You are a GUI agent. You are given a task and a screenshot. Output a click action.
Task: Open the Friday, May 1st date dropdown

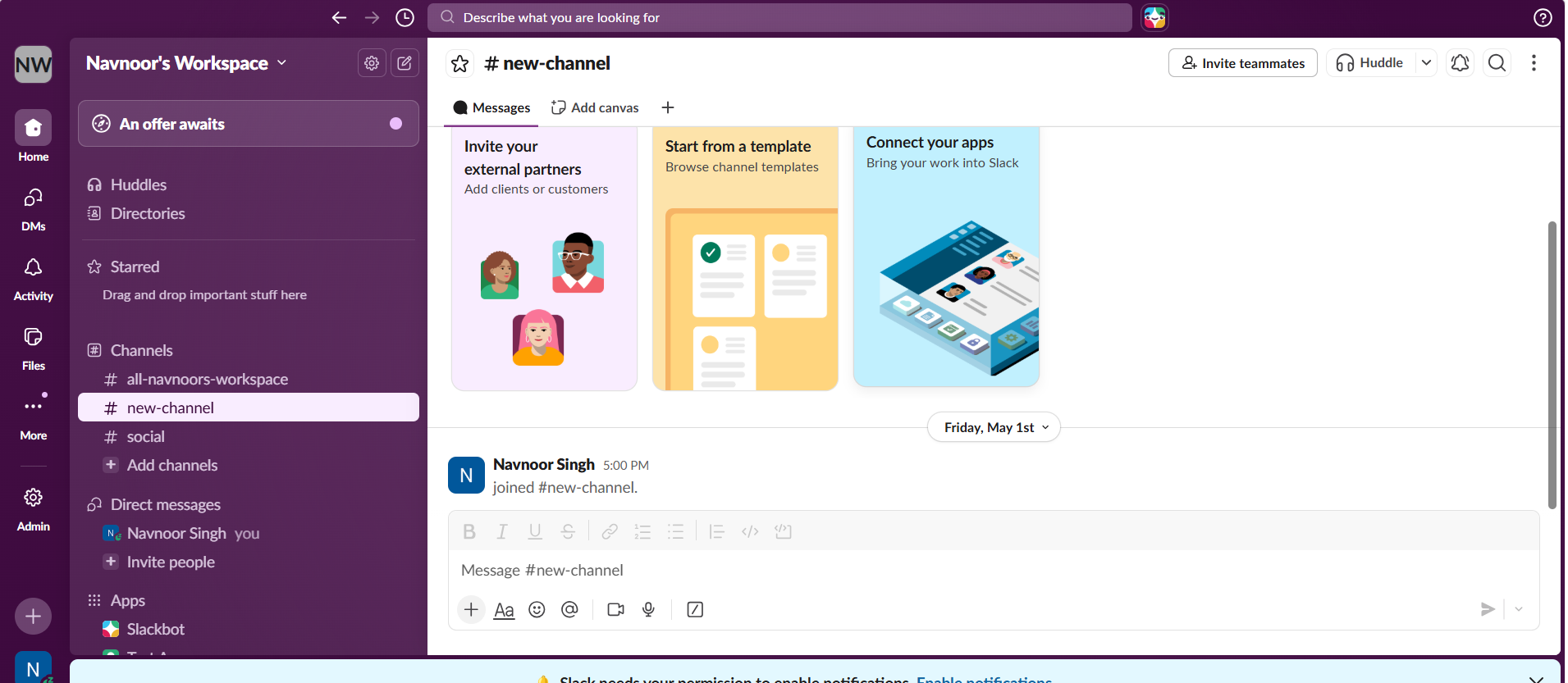pyautogui.click(x=994, y=427)
